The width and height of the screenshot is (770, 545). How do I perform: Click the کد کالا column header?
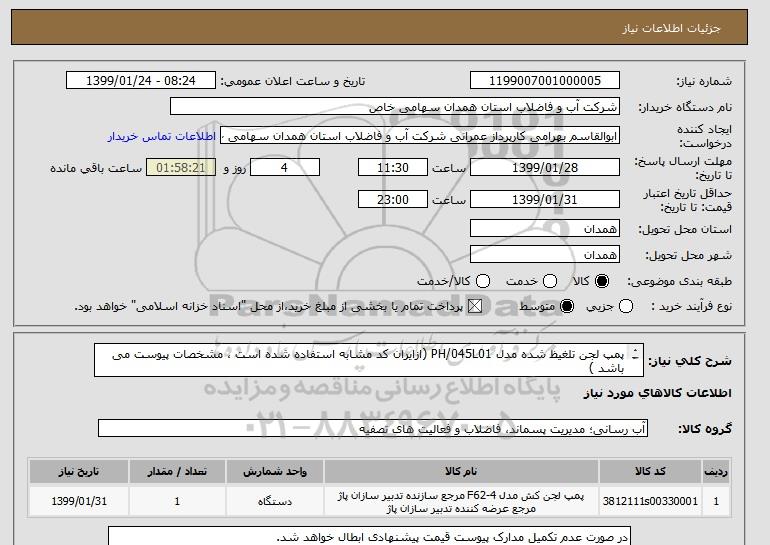click(650, 471)
